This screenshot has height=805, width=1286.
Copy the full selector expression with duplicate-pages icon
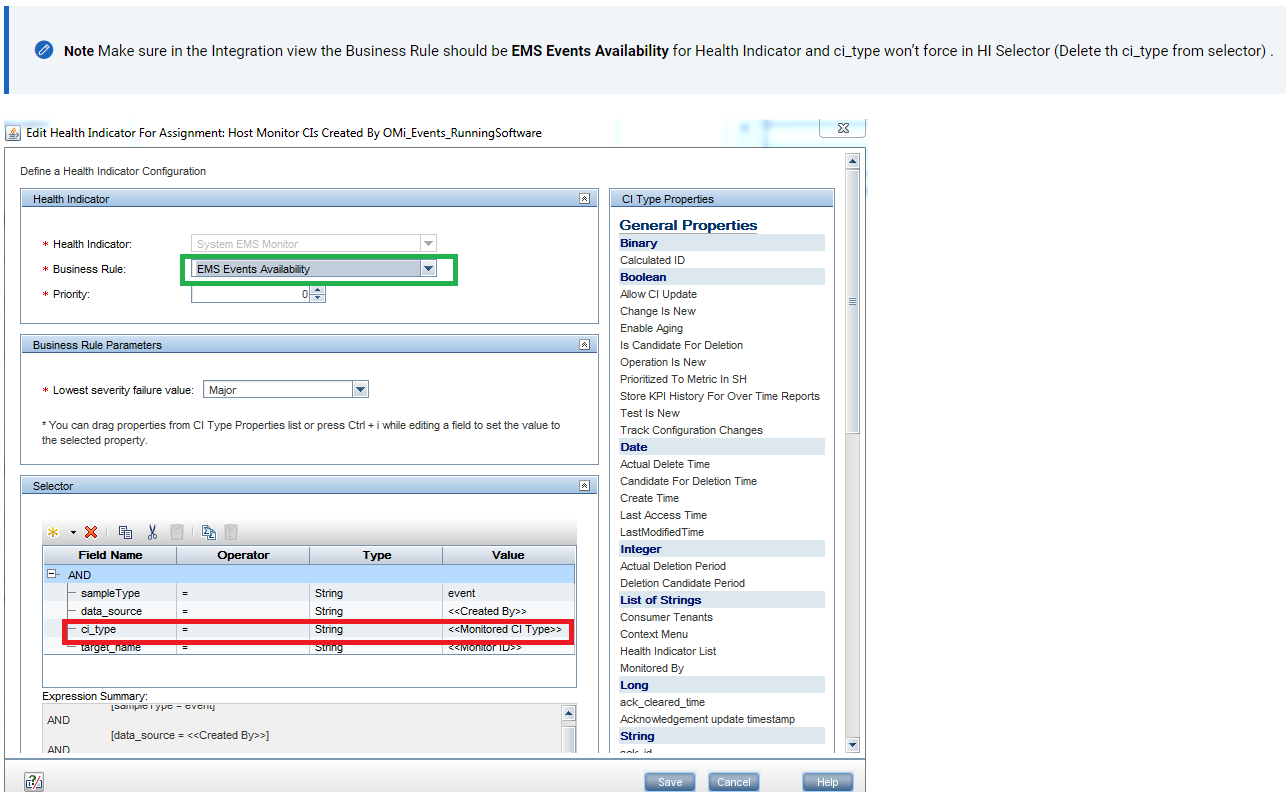point(207,532)
